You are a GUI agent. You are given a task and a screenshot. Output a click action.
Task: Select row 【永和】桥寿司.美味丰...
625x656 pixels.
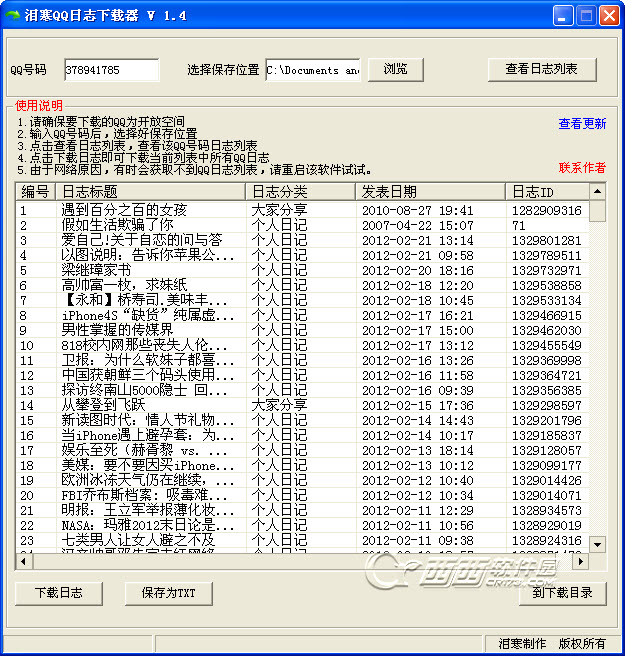tap(302, 300)
